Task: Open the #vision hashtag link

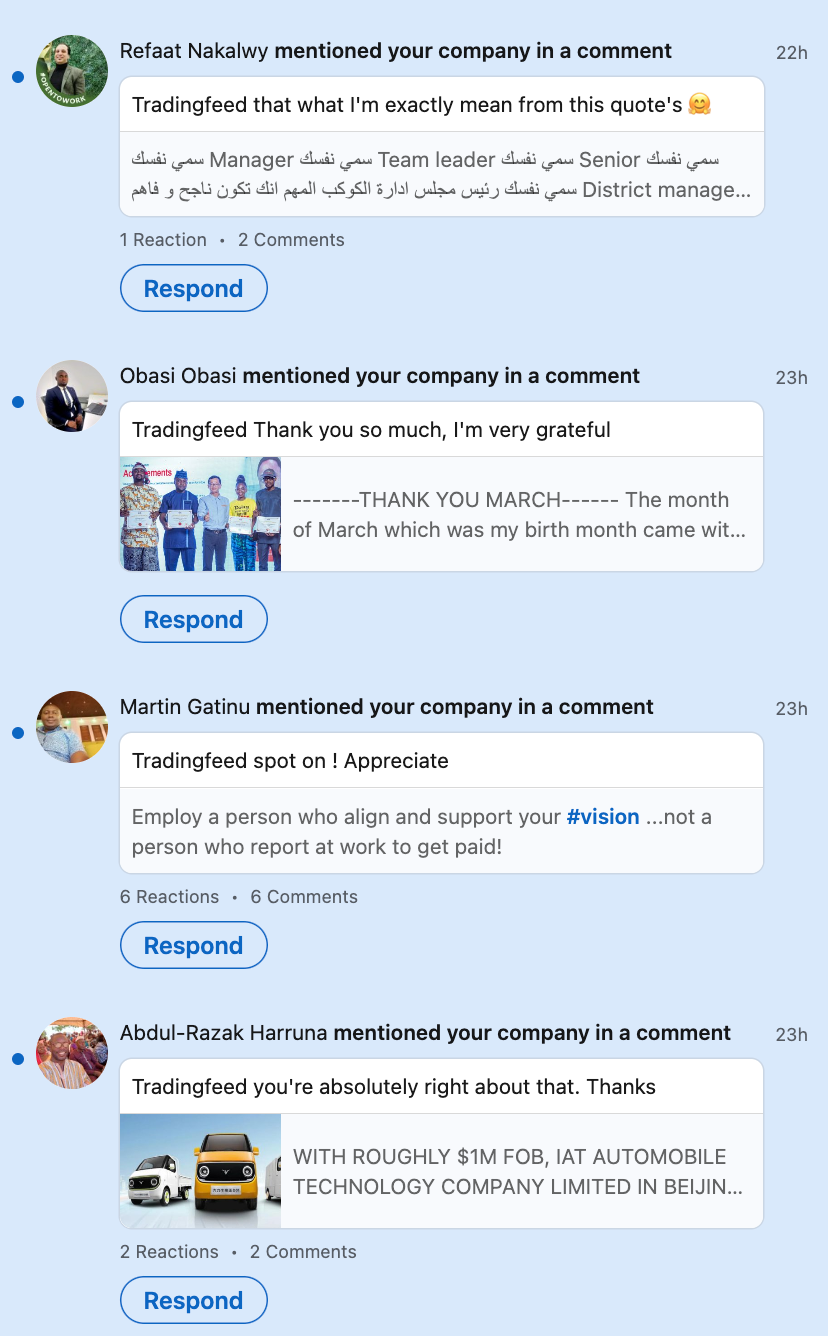Action: 603,817
